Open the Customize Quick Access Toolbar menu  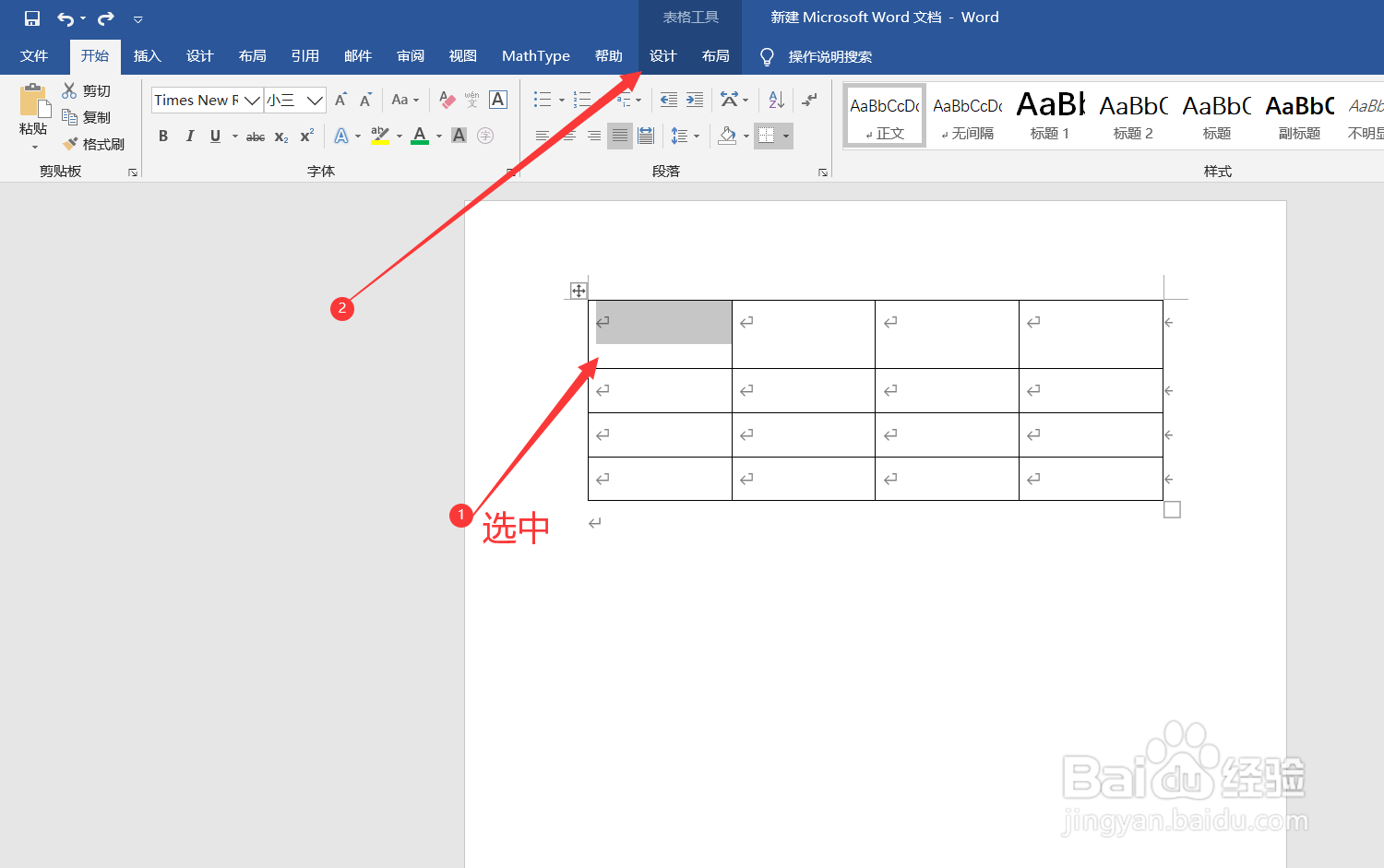[x=137, y=19]
